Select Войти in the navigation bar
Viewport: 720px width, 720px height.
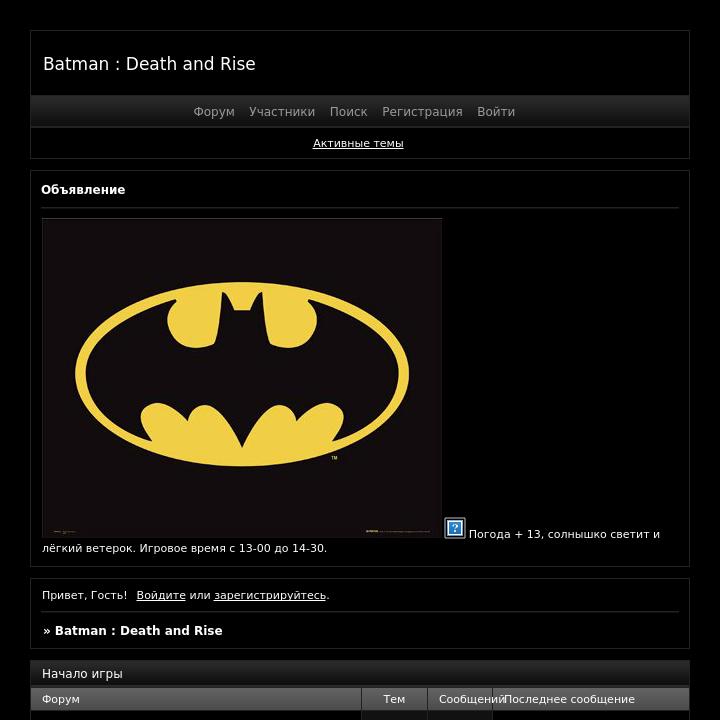(x=496, y=112)
